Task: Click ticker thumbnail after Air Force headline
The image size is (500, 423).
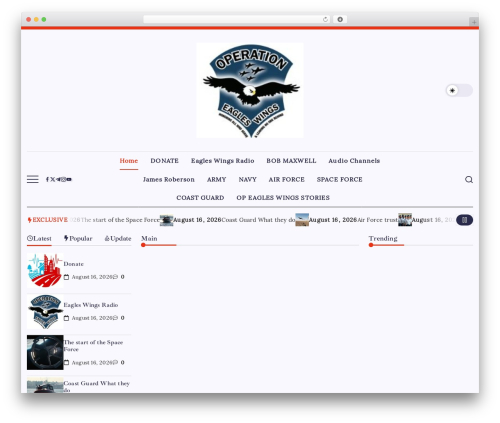Action: 405,220
